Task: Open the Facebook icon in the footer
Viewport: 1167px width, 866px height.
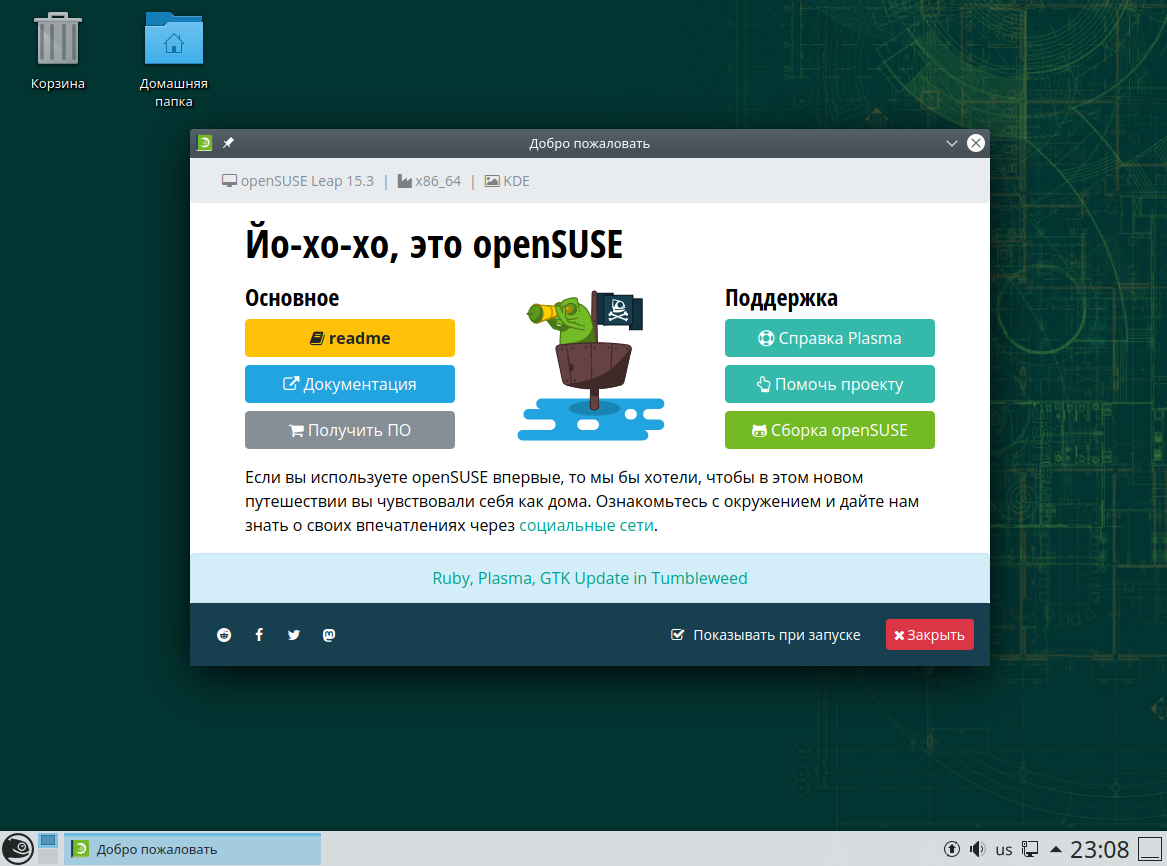Action: tap(259, 635)
